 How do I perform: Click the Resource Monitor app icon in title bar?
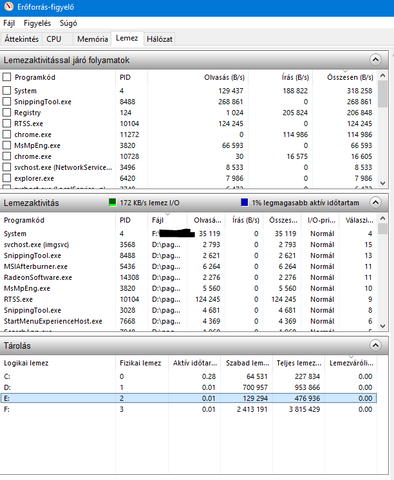tap(9, 7)
